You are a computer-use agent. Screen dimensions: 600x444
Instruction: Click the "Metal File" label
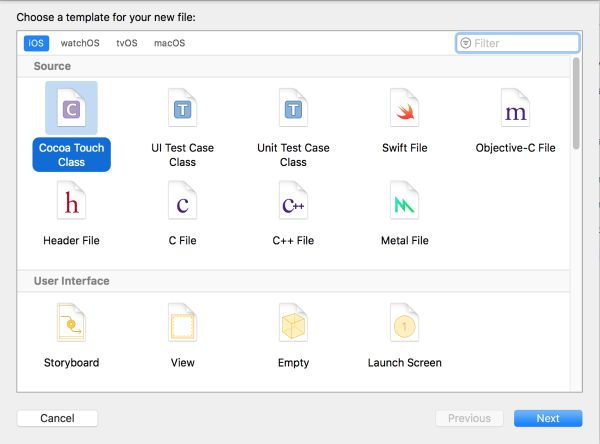point(404,240)
